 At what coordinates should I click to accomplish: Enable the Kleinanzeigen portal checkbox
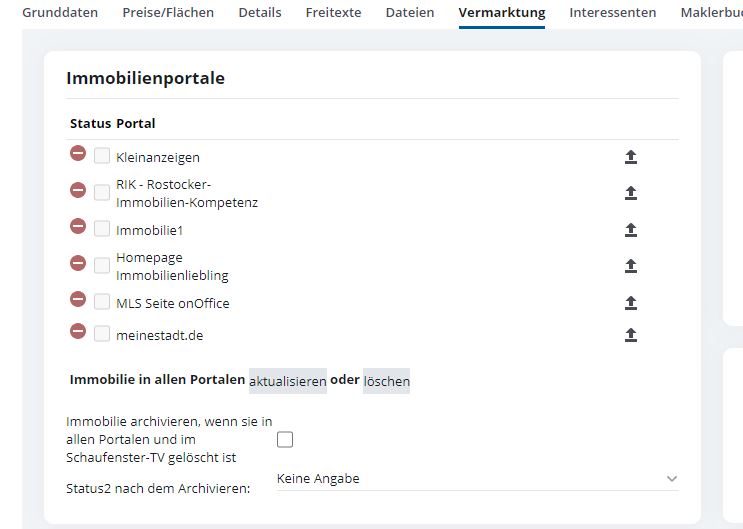click(x=102, y=156)
